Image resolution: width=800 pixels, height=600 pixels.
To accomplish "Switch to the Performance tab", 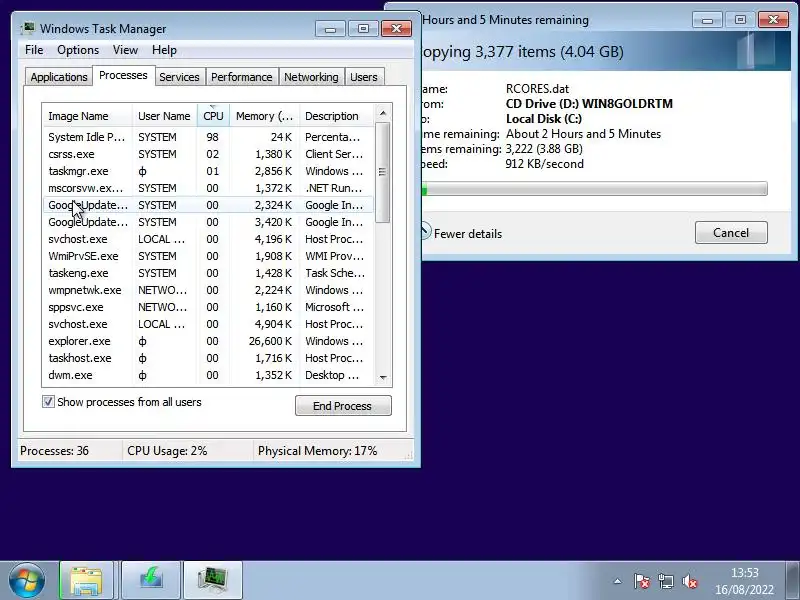I will 242,77.
